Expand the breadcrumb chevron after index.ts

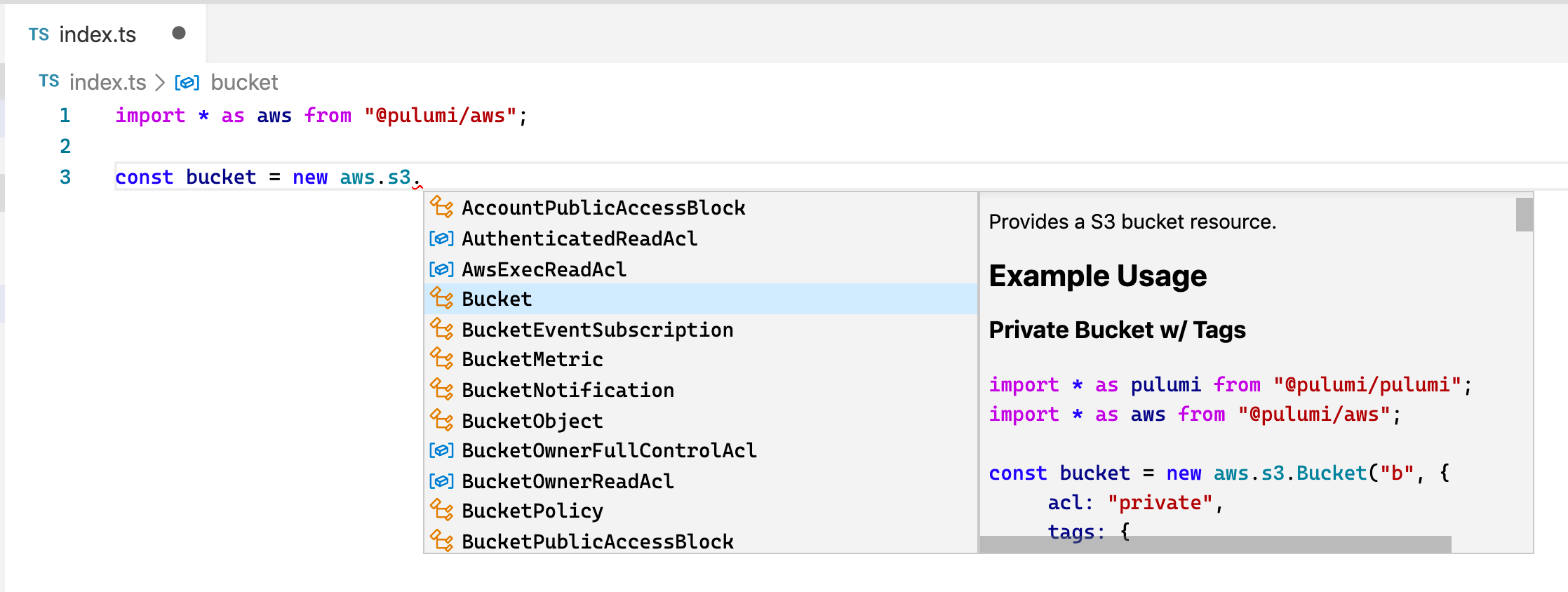tap(160, 83)
